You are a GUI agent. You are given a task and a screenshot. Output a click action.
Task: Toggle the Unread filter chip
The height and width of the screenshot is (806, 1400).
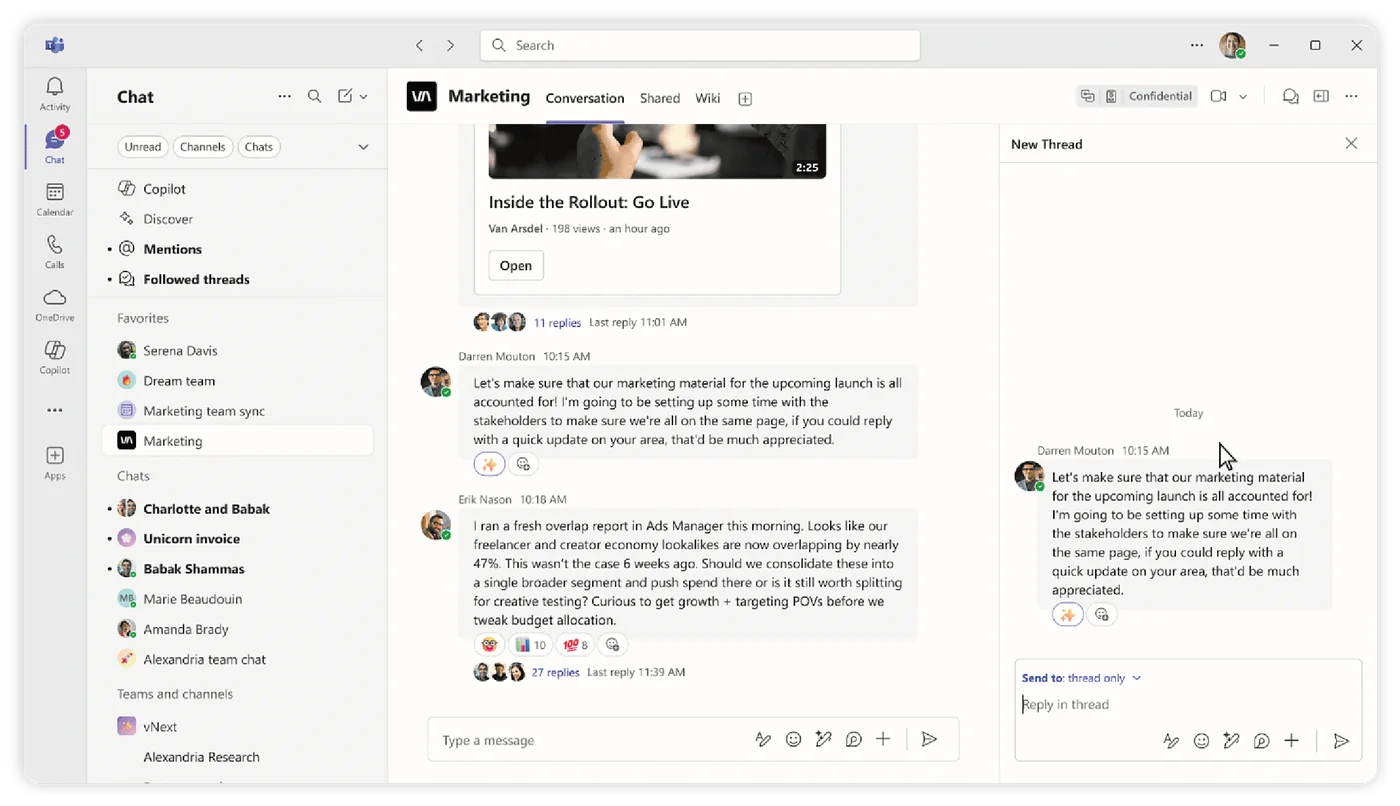[143, 147]
